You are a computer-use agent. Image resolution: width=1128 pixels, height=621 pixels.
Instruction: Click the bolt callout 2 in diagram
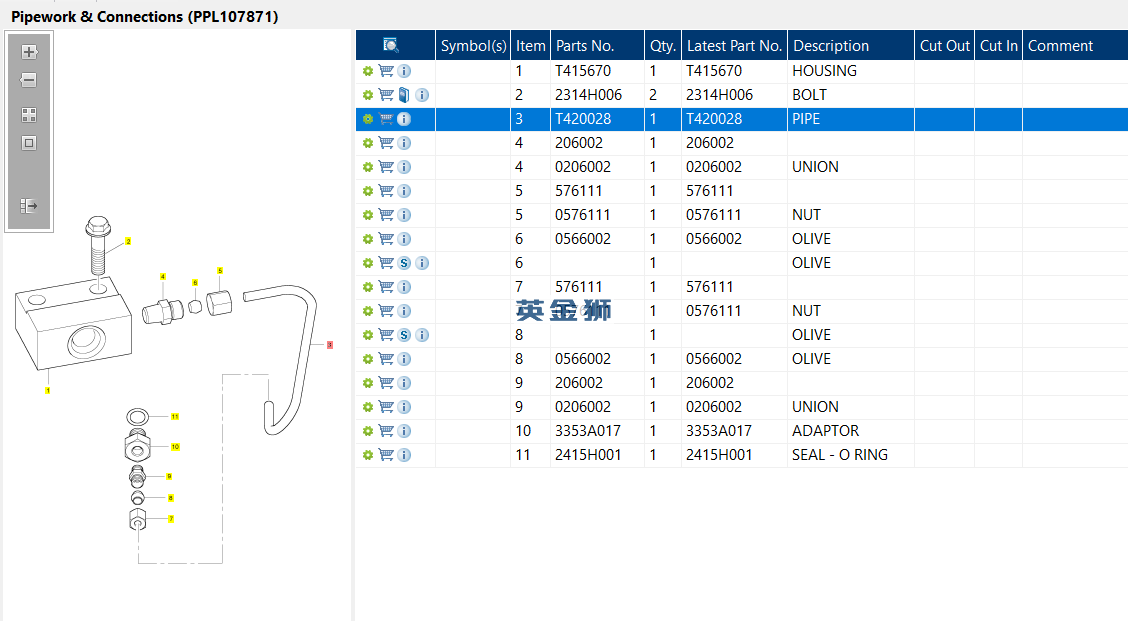click(x=128, y=242)
